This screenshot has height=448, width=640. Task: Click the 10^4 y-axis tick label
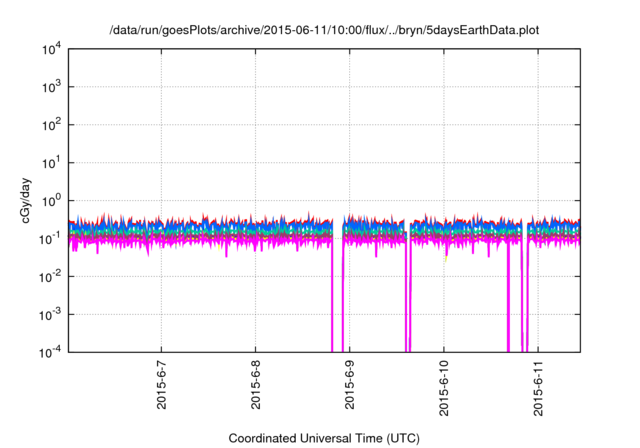click(52, 49)
